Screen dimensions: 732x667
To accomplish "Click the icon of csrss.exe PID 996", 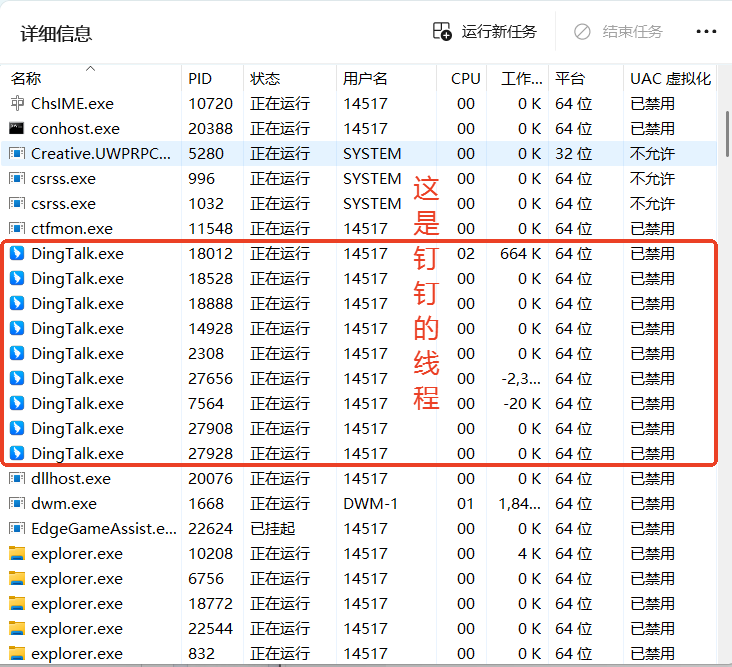I will pyautogui.click(x=17, y=178).
